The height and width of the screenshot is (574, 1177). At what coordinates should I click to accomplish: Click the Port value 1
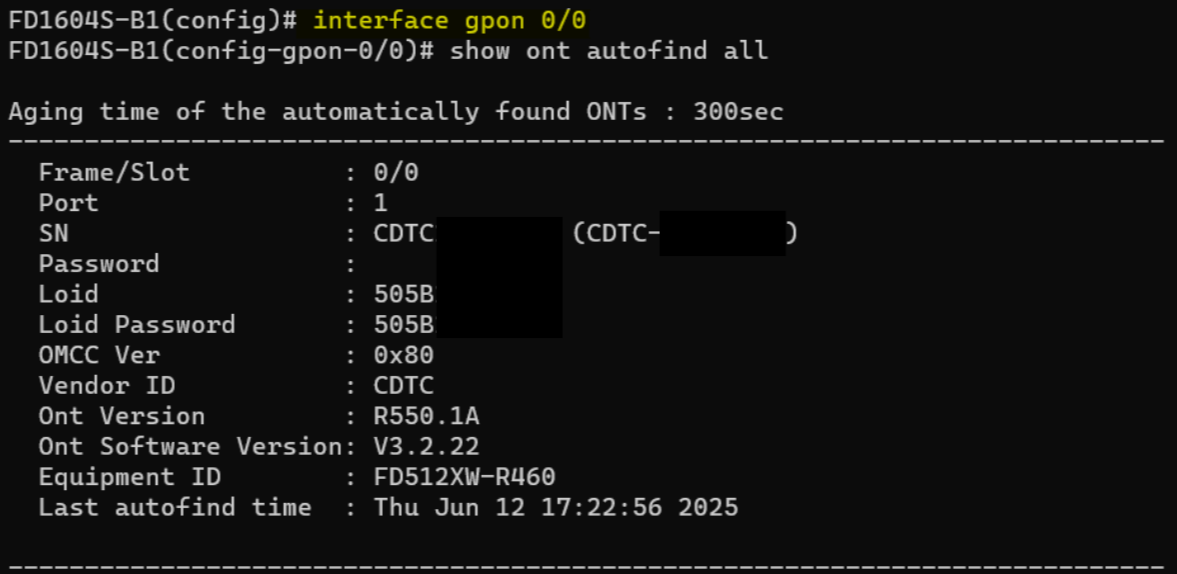(381, 203)
